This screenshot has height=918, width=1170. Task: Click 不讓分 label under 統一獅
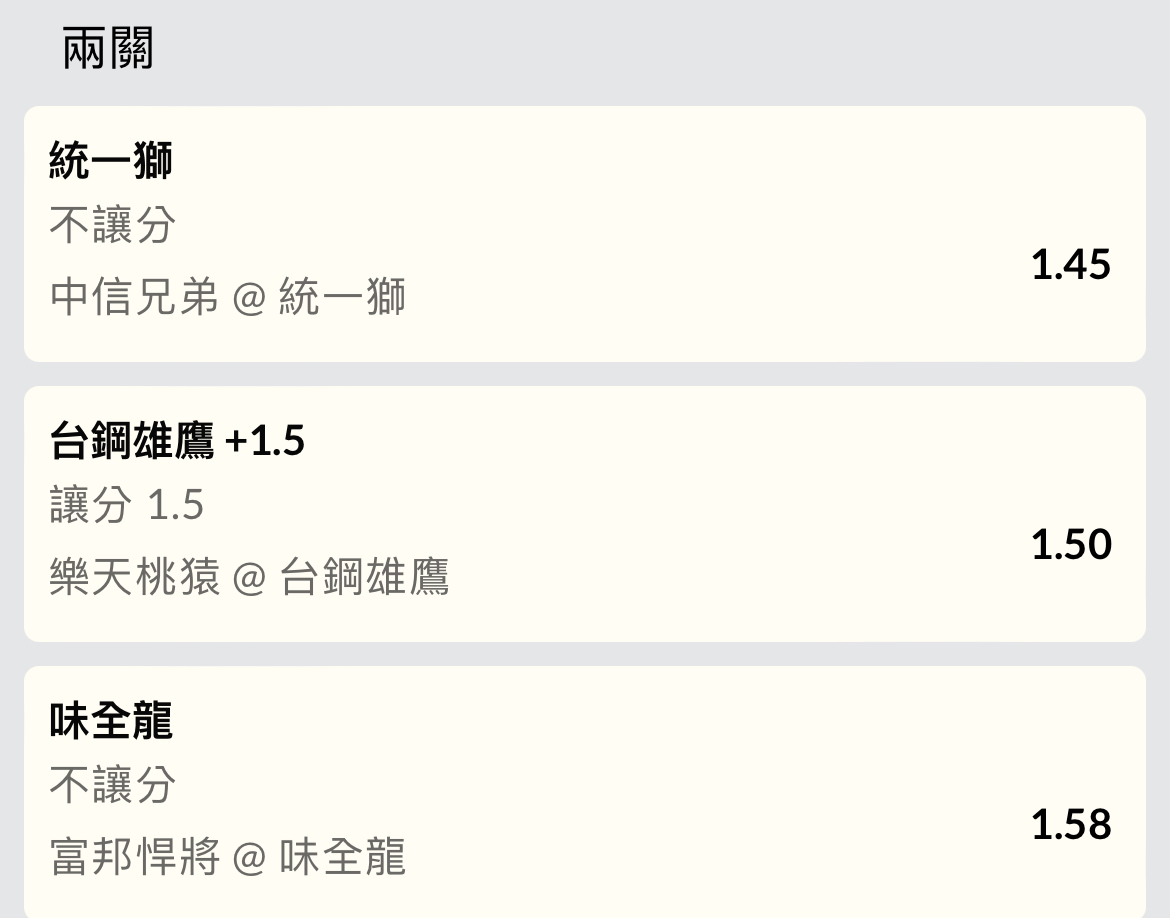(x=112, y=226)
